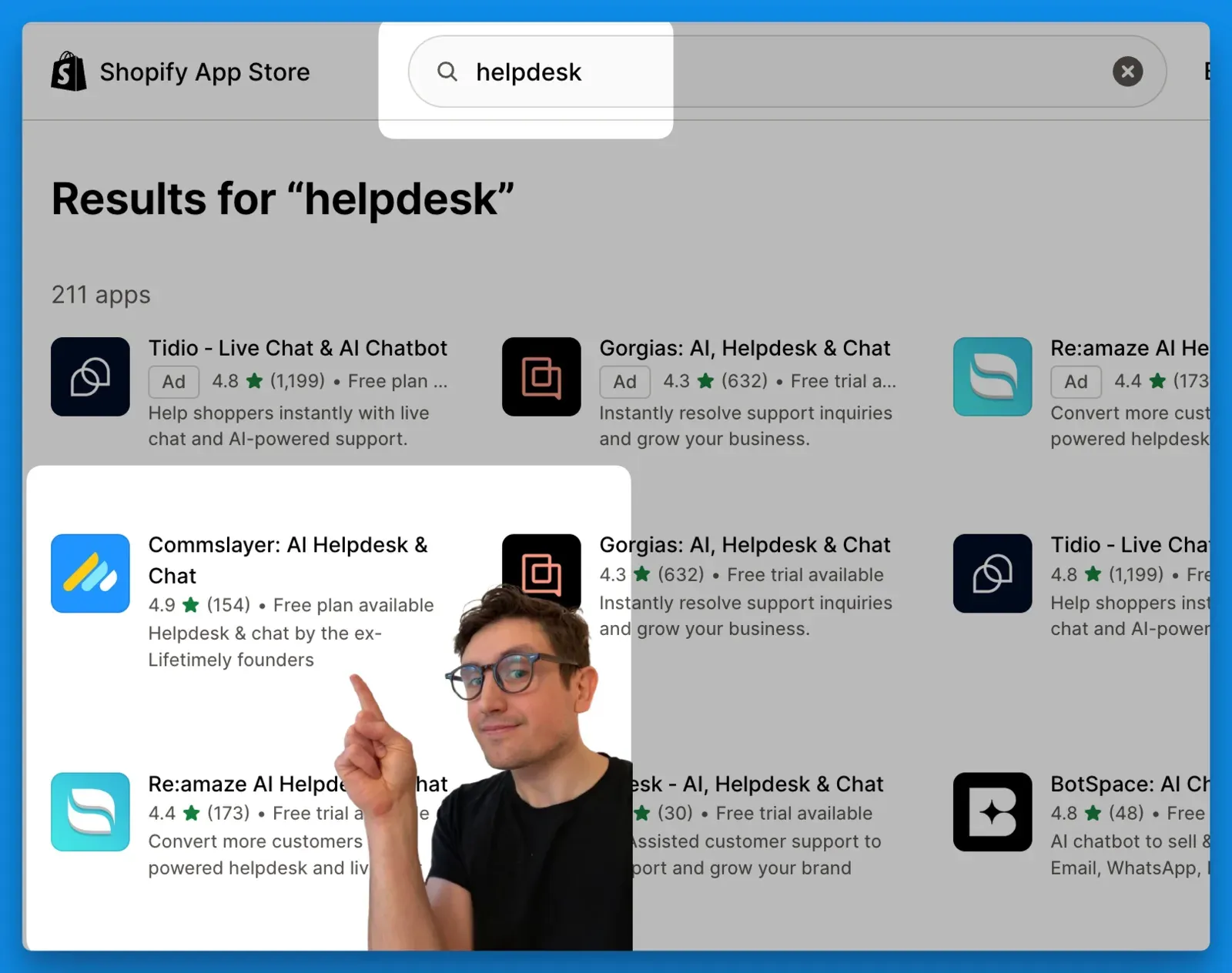Open the non-ad Re:amaze AI Helpdesk title
1232x973 pixels.
pos(297,784)
